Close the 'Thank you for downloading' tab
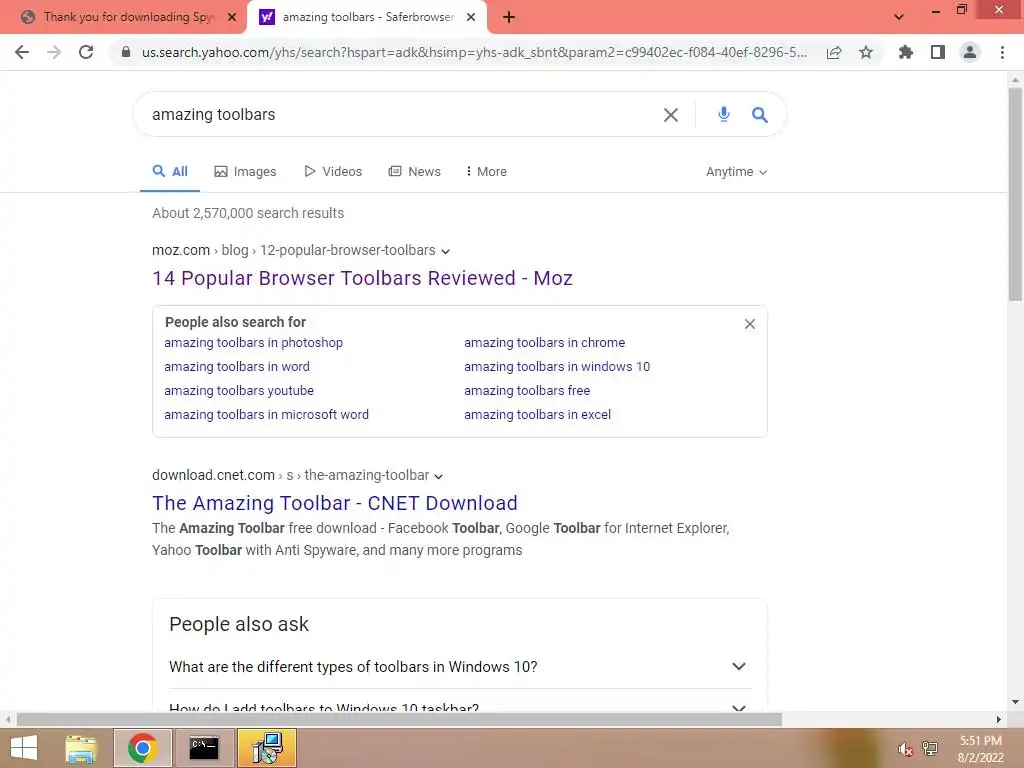1024x768 pixels. pos(232,18)
